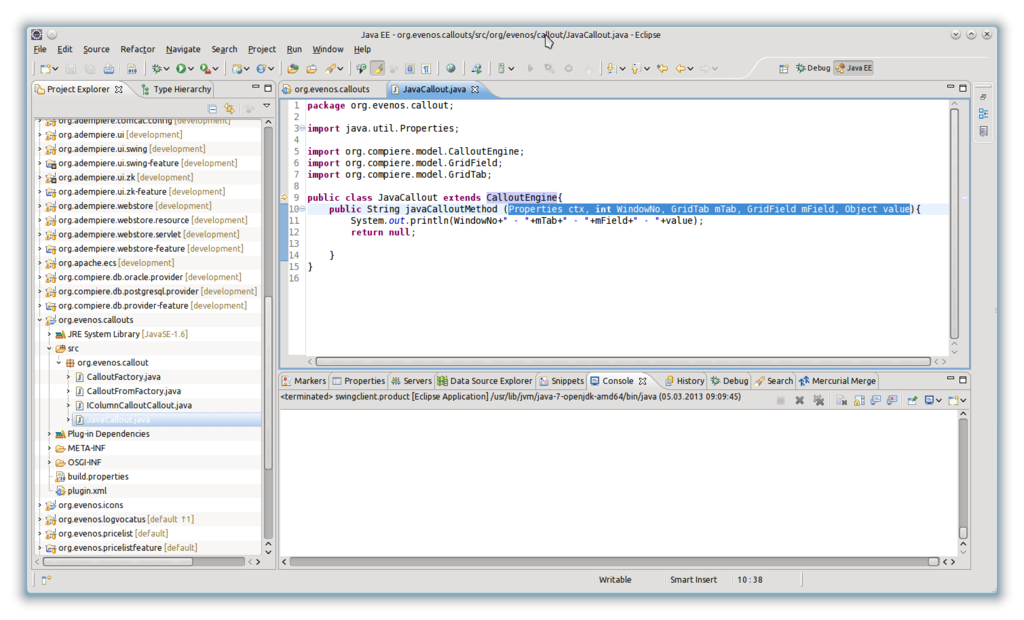The image size is (1024, 620).
Task: Click the Debug bug icon in toolbar
Action: 157,69
